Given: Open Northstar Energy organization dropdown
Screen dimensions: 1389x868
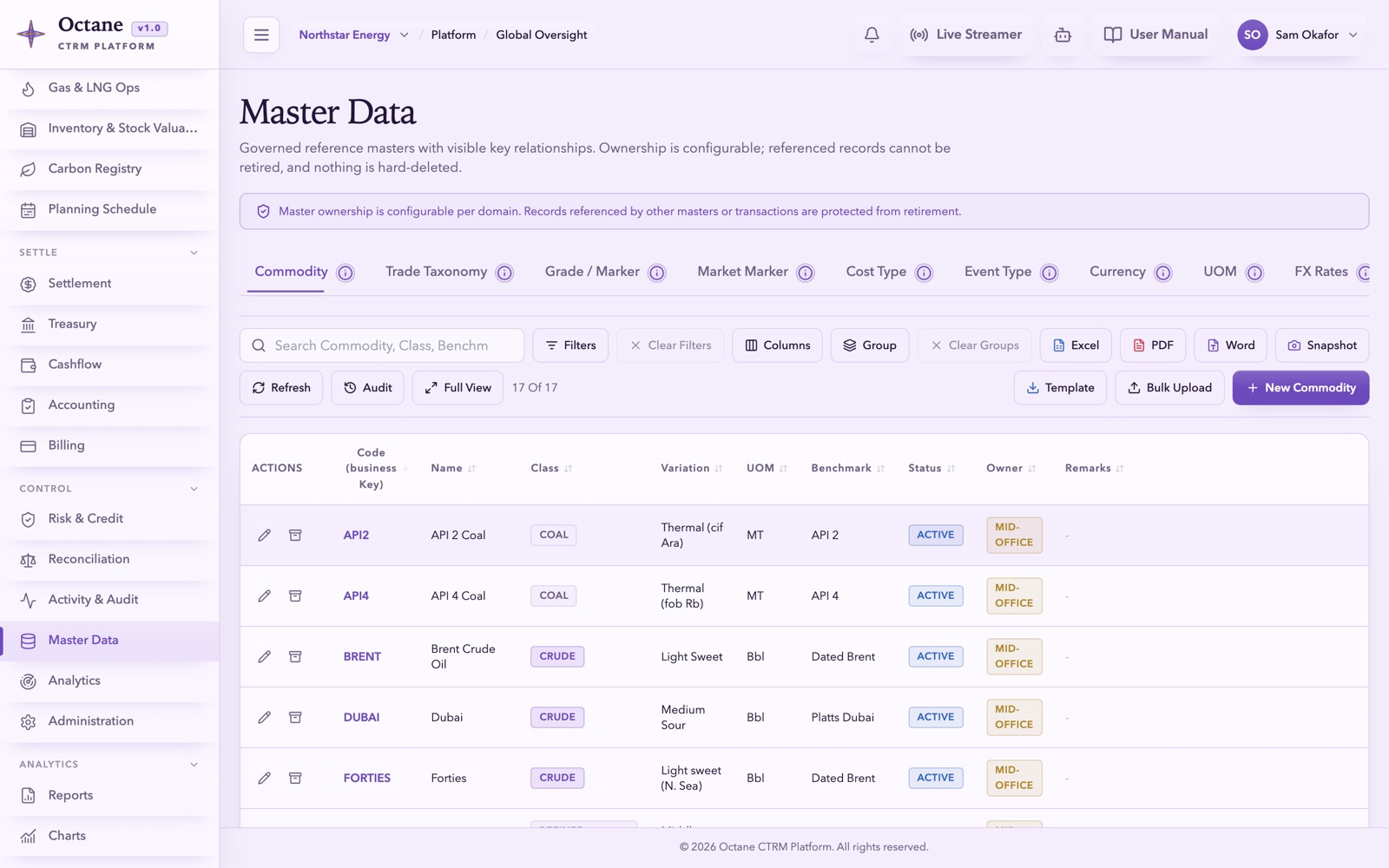Looking at the screenshot, I should [x=353, y=35].
